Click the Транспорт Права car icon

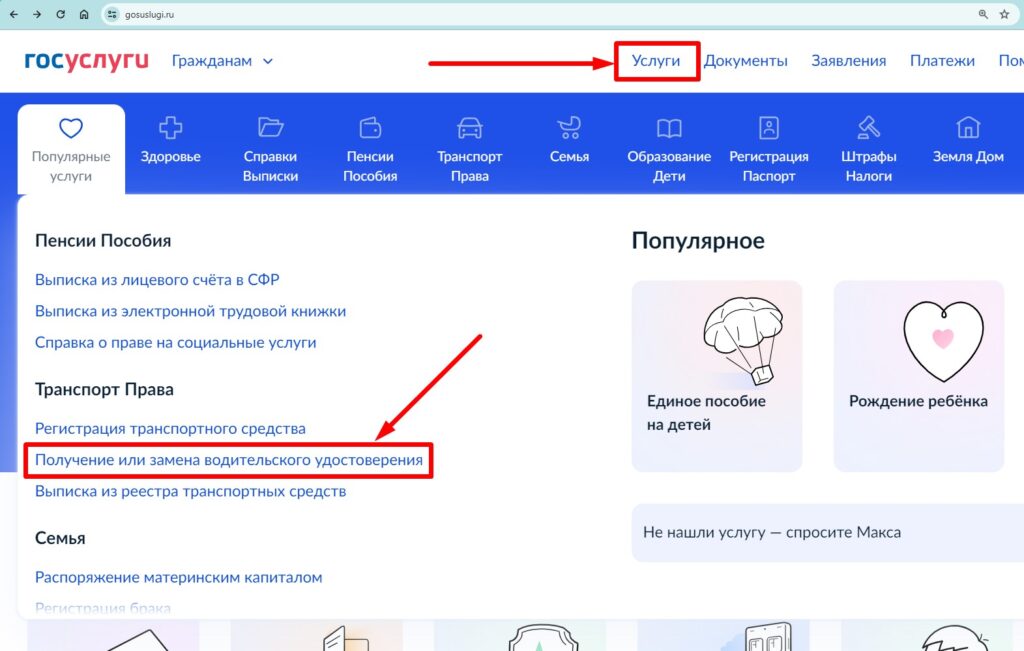(469, 128)
